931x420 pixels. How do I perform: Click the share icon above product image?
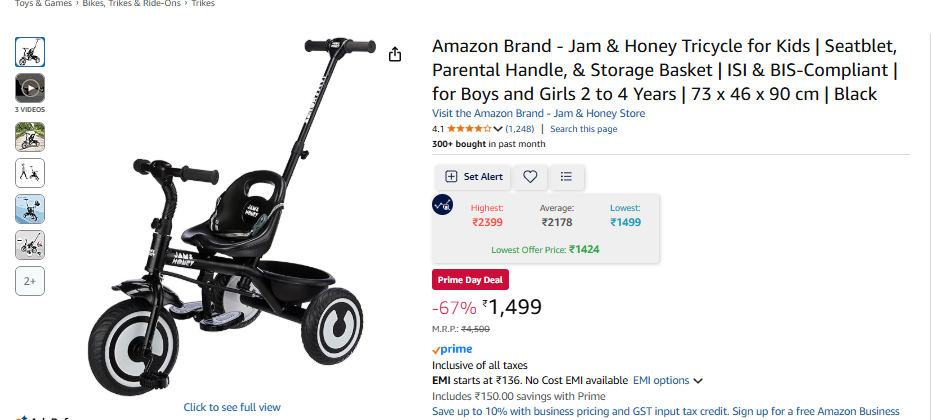[395, 54]
